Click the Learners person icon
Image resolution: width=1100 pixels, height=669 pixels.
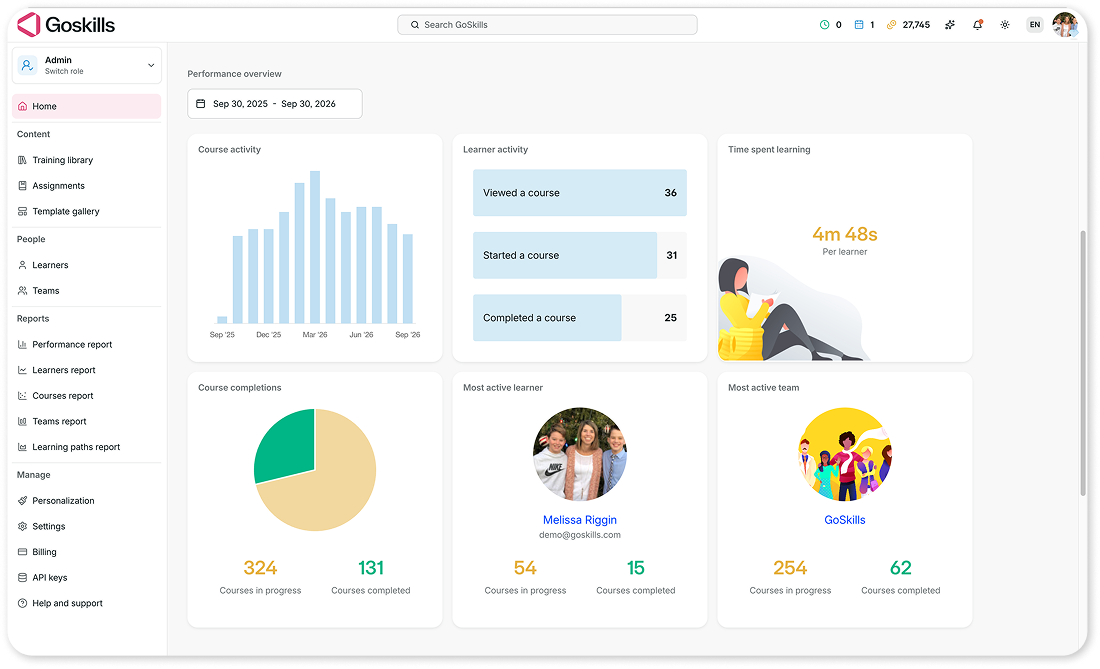click(x=22, y=265)
